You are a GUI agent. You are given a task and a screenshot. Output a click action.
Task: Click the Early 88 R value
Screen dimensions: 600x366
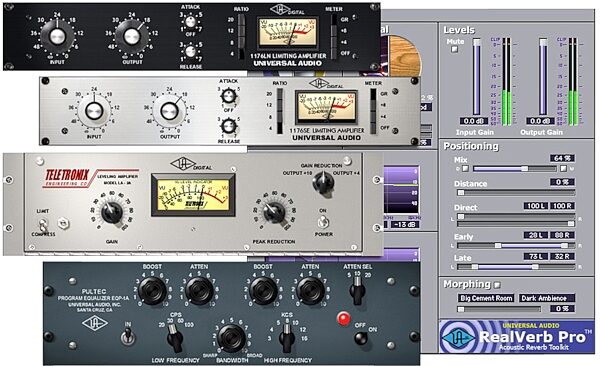562,235
